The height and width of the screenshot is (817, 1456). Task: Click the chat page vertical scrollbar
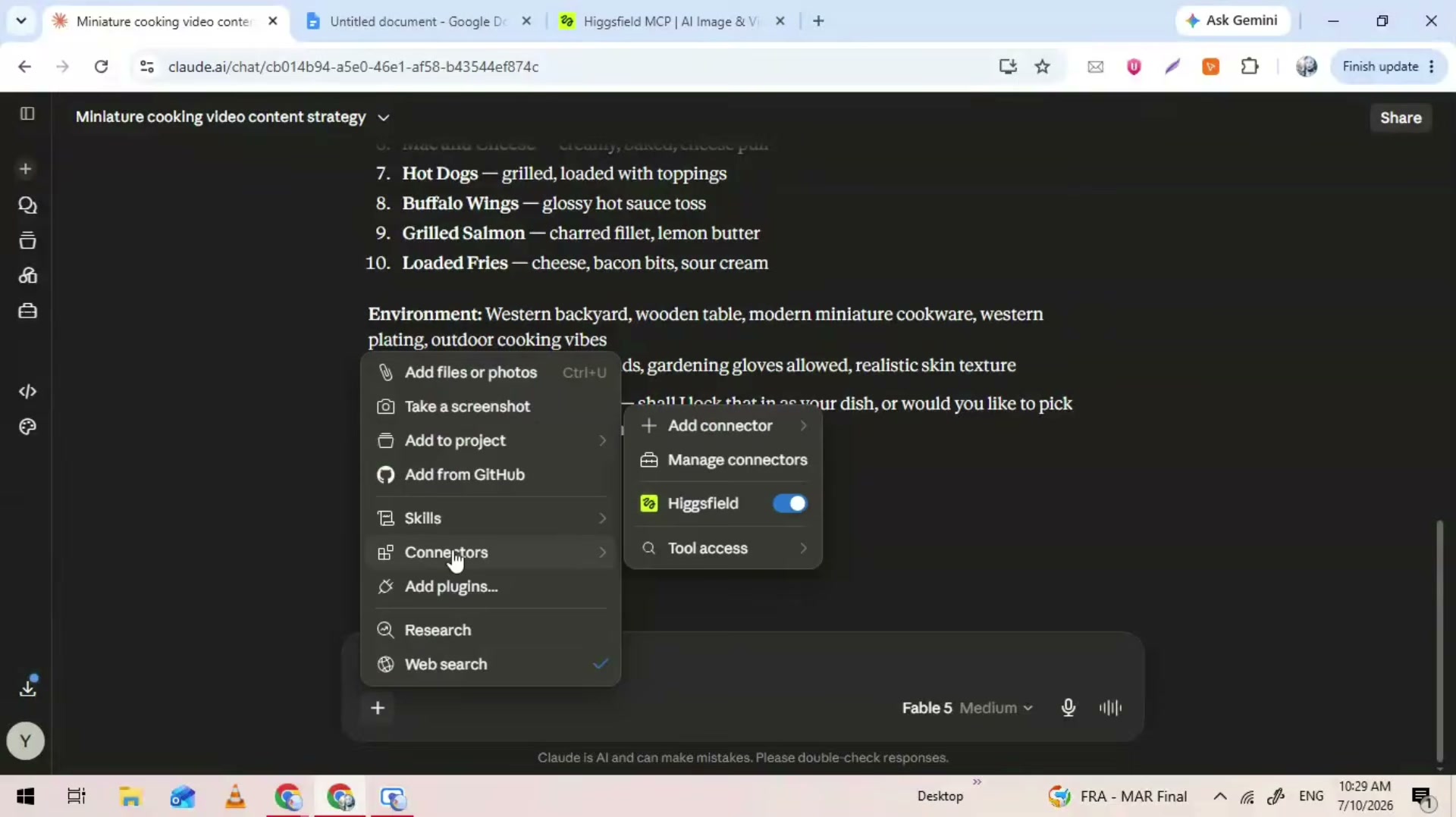coord(1439,640)
